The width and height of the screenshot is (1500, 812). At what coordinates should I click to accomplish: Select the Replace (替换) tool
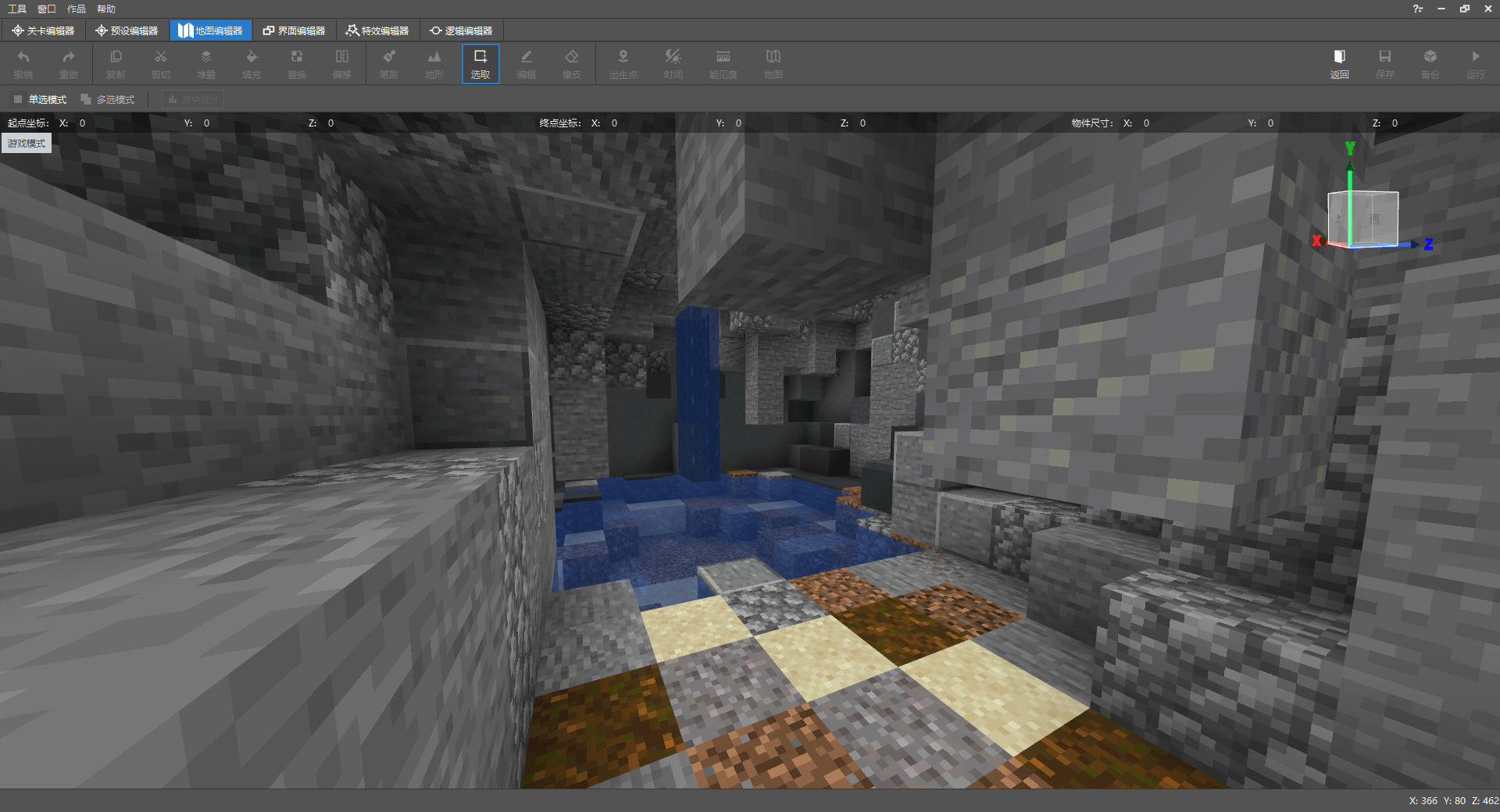tap(297, 63)
